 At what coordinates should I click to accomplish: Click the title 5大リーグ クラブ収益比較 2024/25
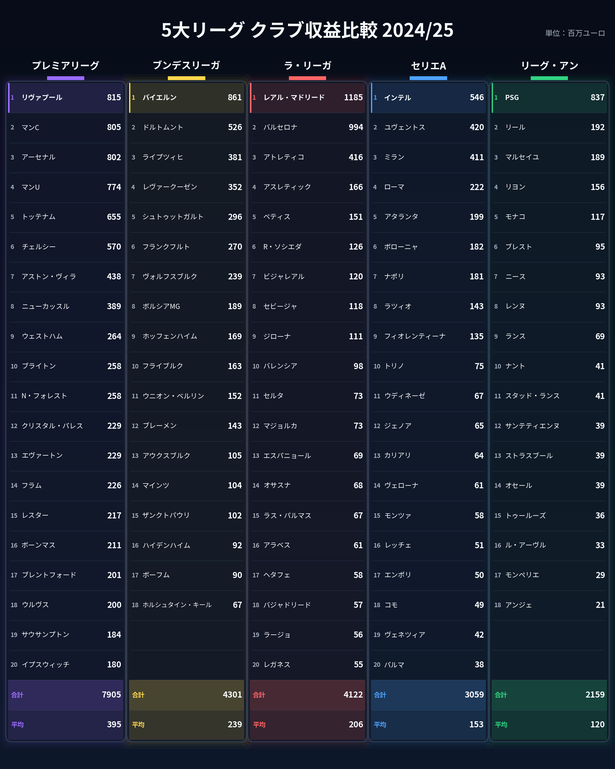308,30
